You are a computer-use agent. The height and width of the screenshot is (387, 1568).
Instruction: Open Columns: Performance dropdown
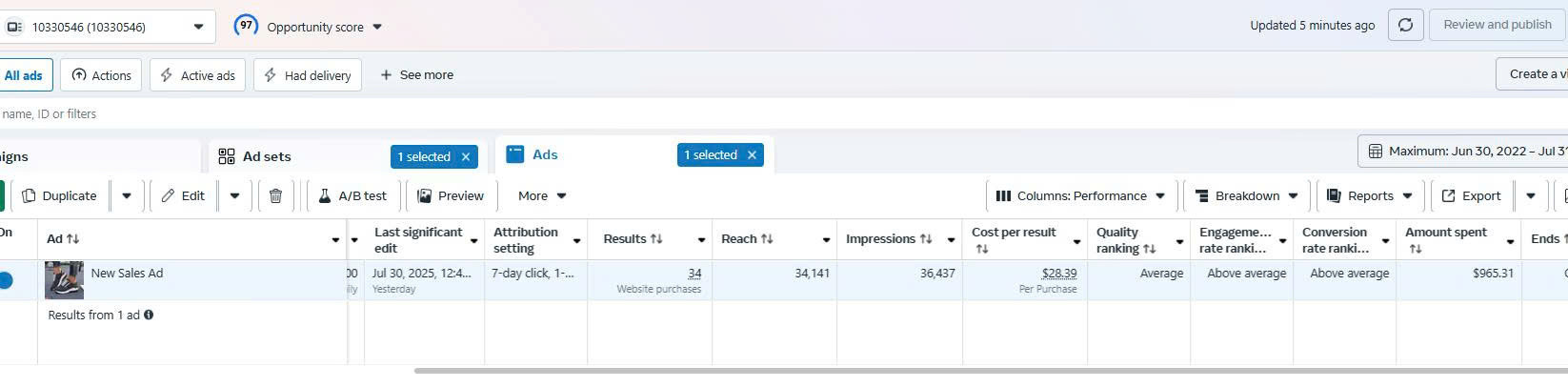pos(1081,195)
